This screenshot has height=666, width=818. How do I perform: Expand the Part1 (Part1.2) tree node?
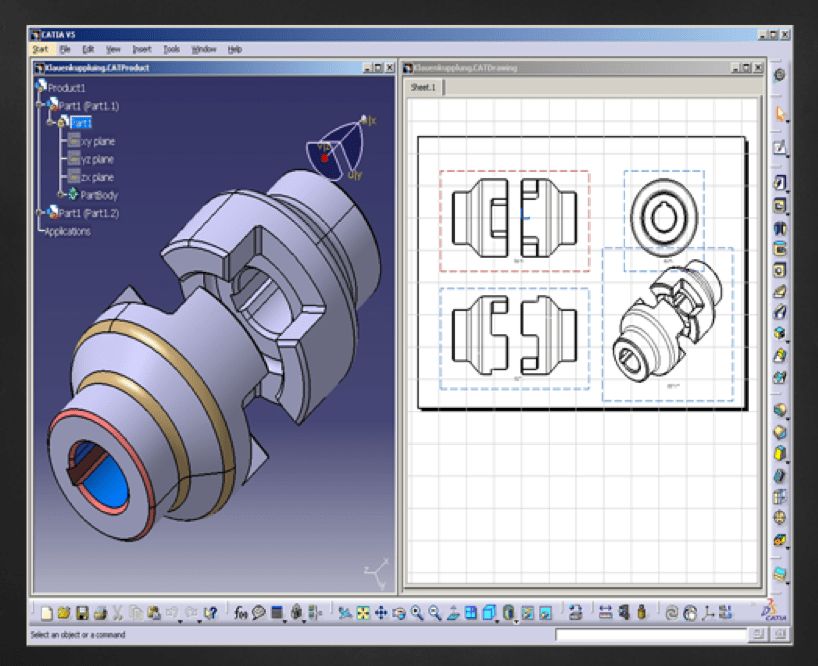(40, 212)
